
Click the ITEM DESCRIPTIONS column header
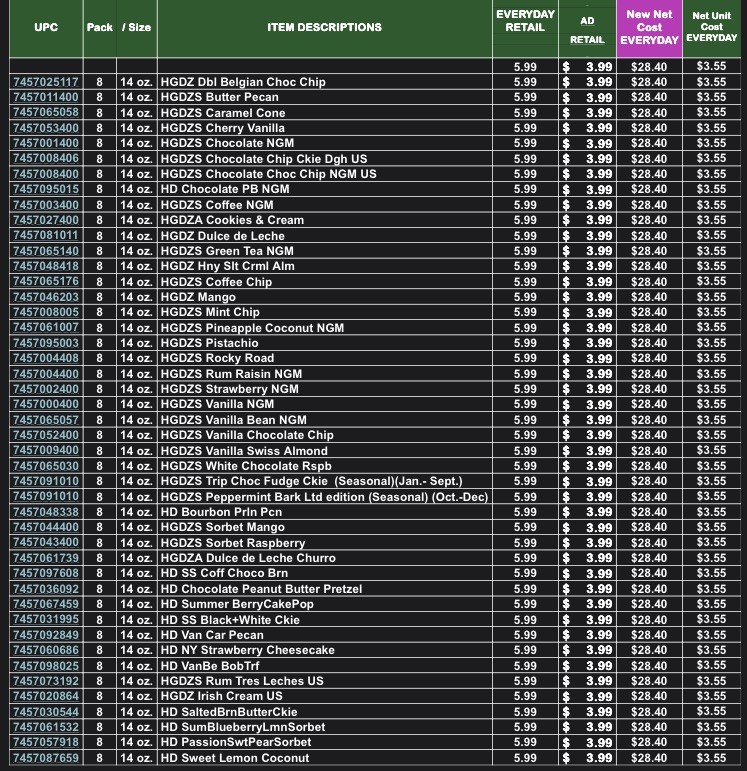pos(324,28)
